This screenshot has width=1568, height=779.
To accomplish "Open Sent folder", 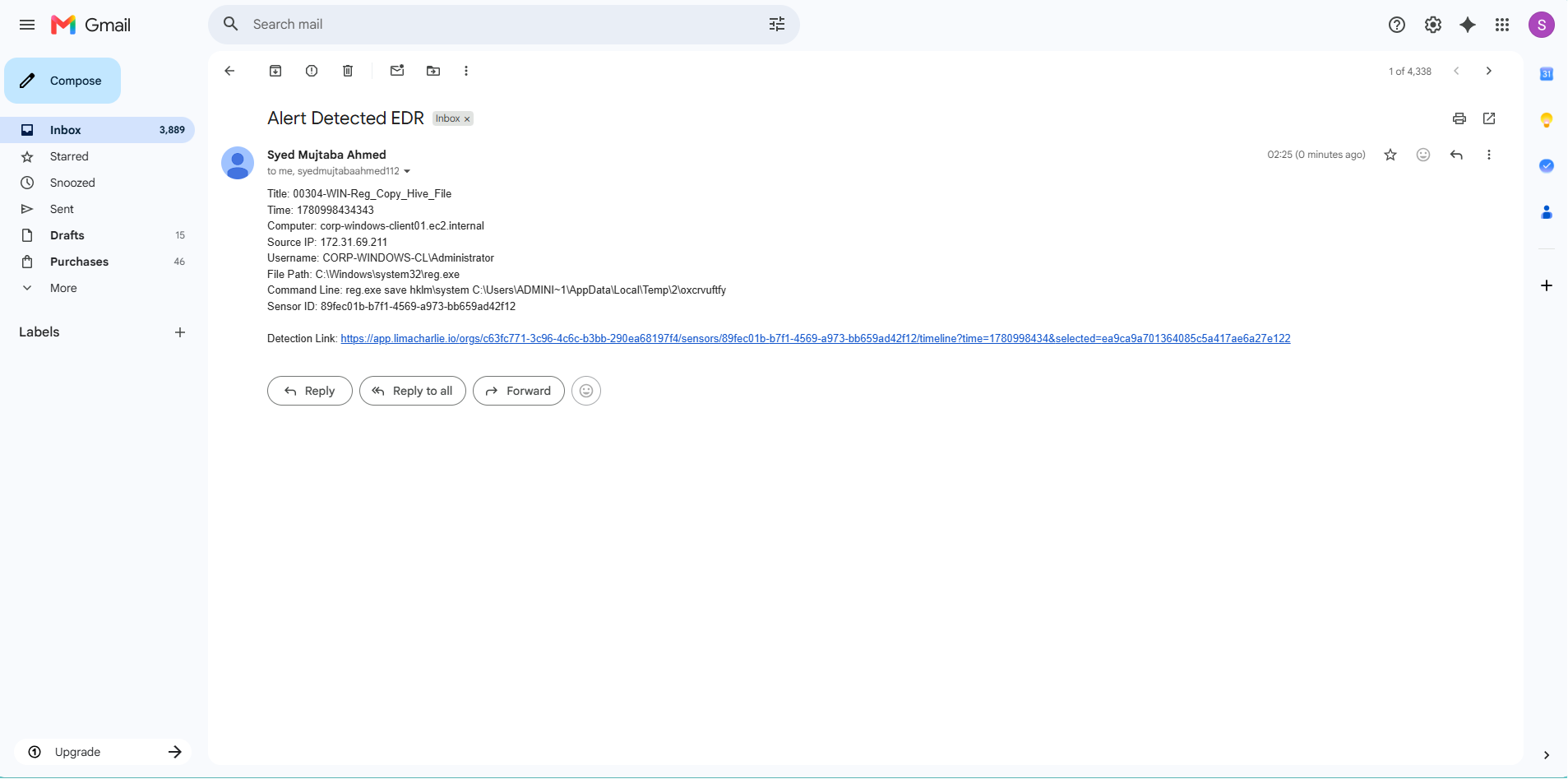I will pos(98,209).
